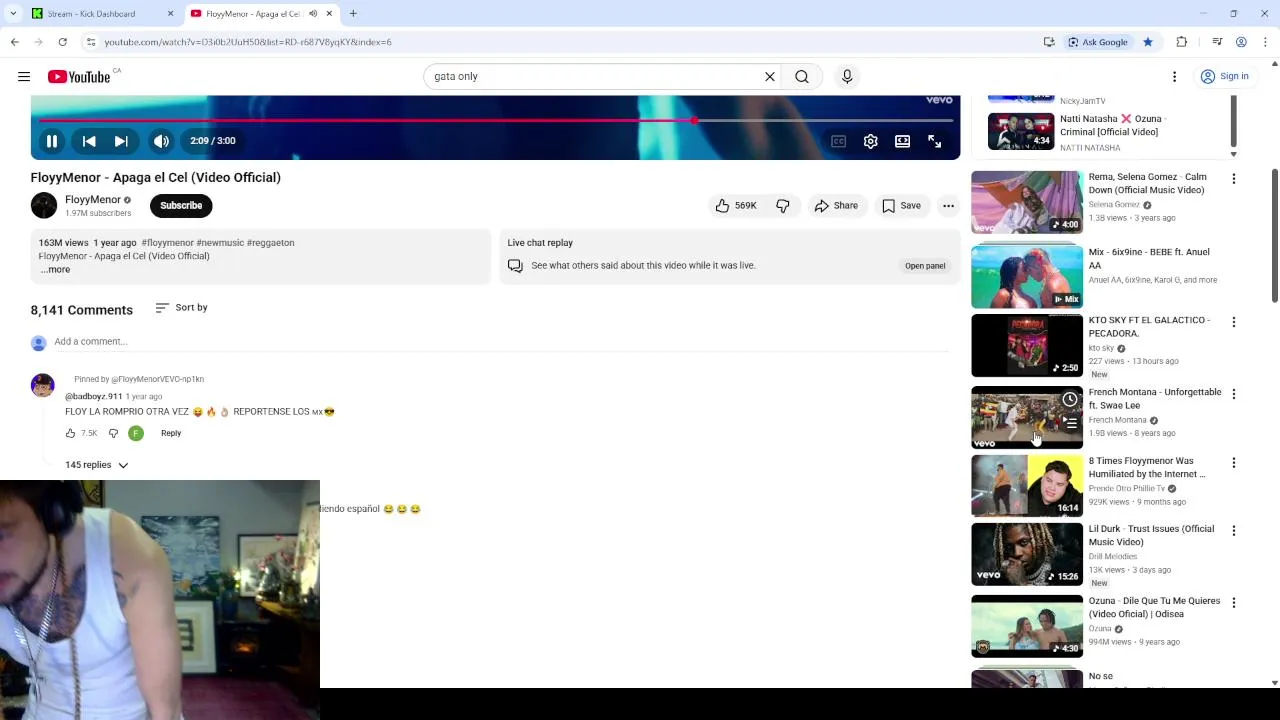Image resolution: width=1280 pixels, height=720 pixels.
Task: Open the @badboyz.911 profile link
Action: tap(93, 396)
